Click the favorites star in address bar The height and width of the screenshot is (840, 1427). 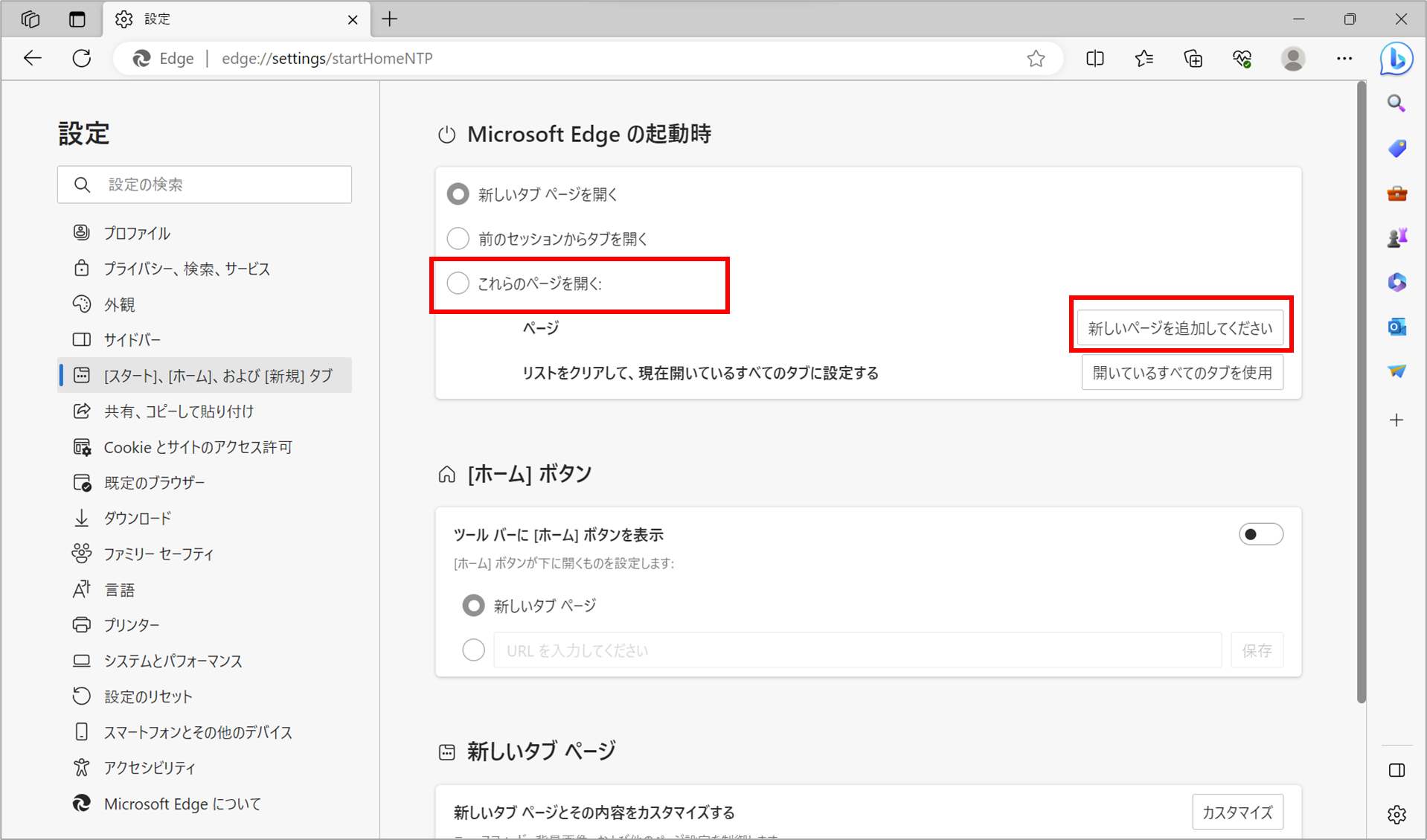[1036, 59]
